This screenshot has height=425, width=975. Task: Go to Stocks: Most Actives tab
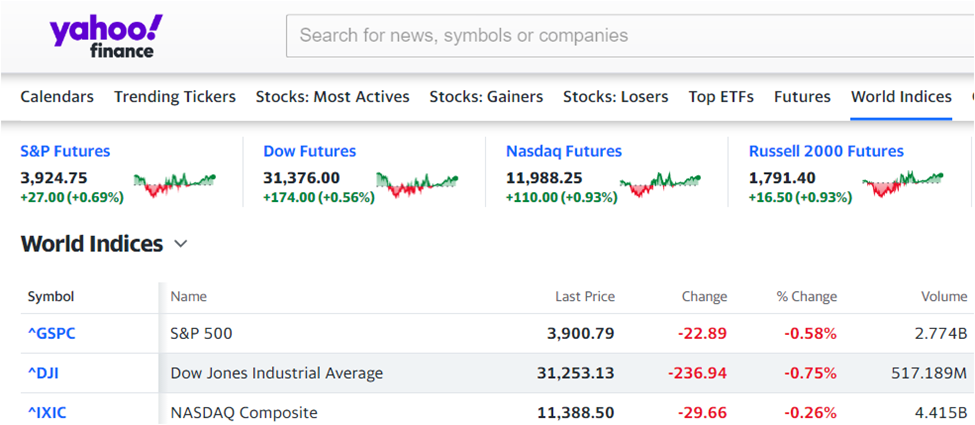click(333, 97)
